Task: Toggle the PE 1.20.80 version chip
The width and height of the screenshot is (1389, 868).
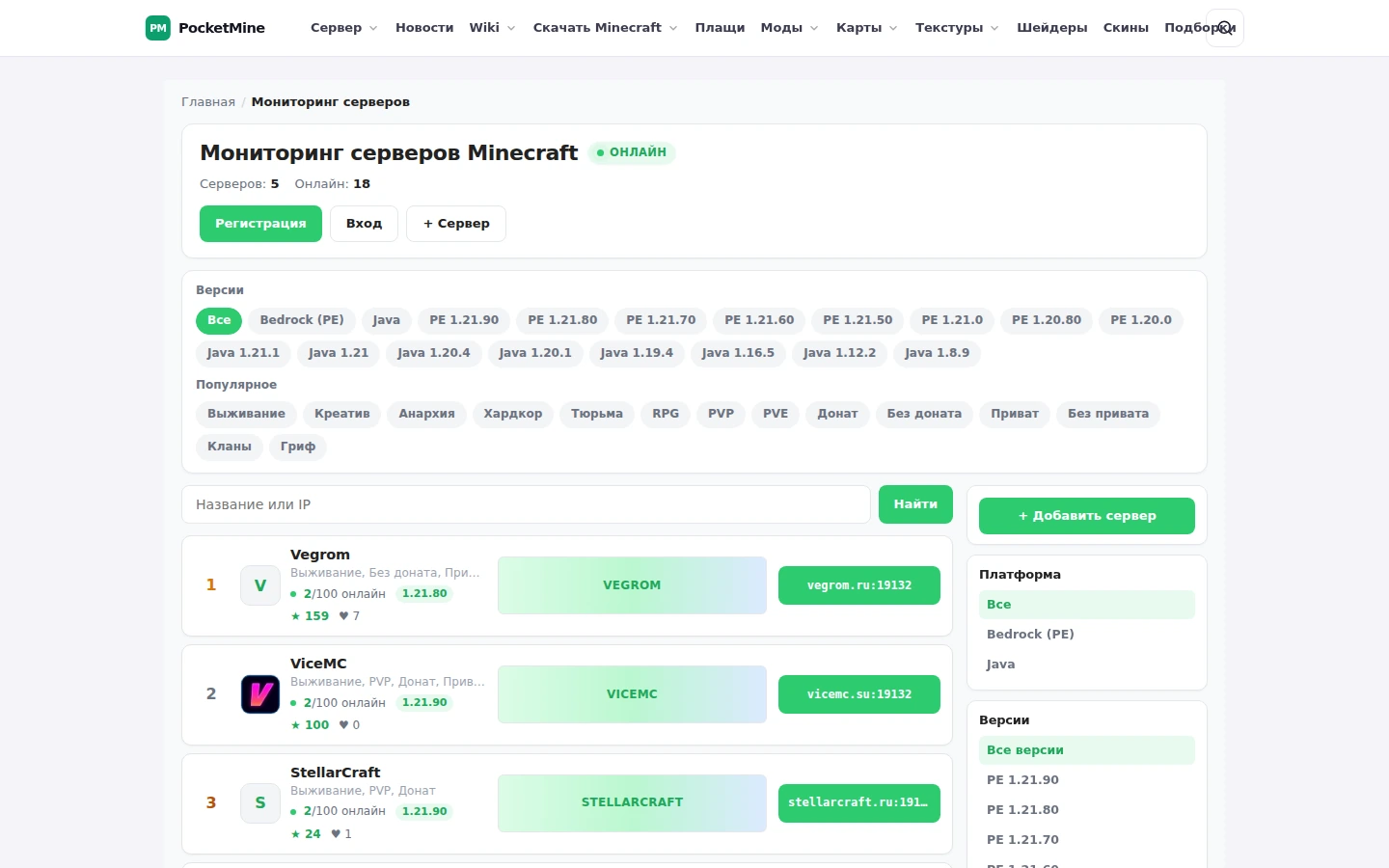Action: tap(1047, 320)
